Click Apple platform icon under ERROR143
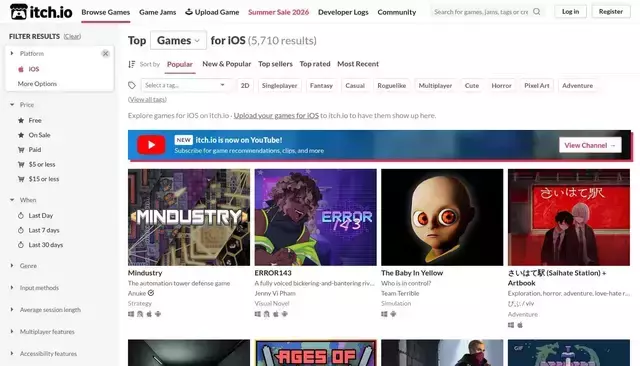This screenshot has width=640, height=366. coord(276,314)
